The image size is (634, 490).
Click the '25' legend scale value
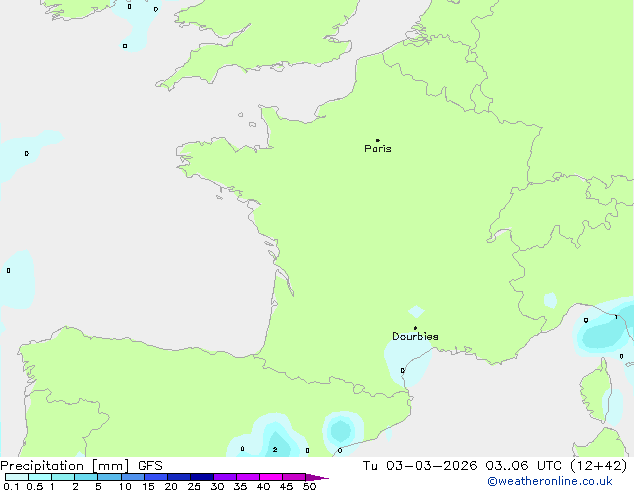194,486
